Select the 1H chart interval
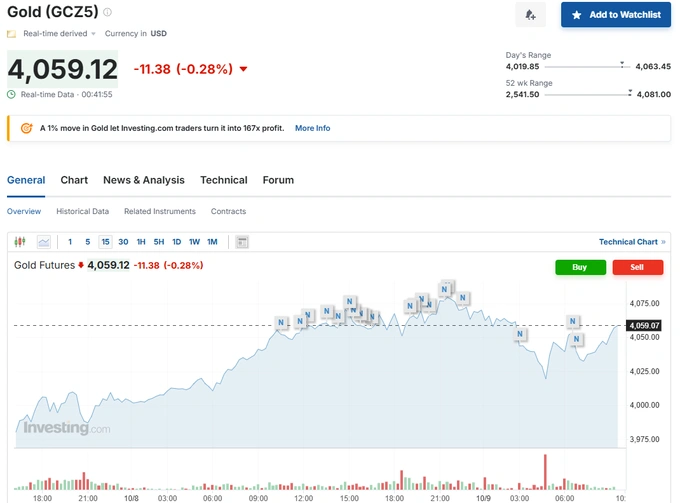The height and width of the screenshot is (503, 680). click(141, 242)
